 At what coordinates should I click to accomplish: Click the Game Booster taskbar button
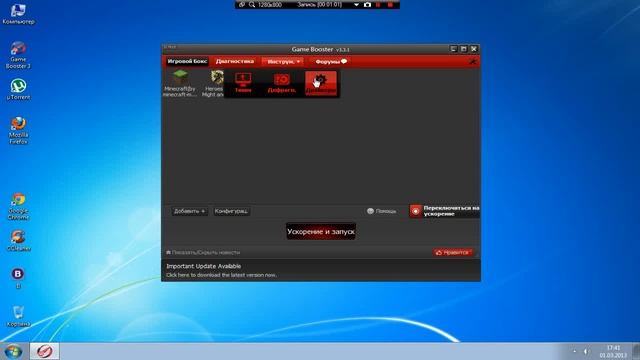[x=44, y=351]
